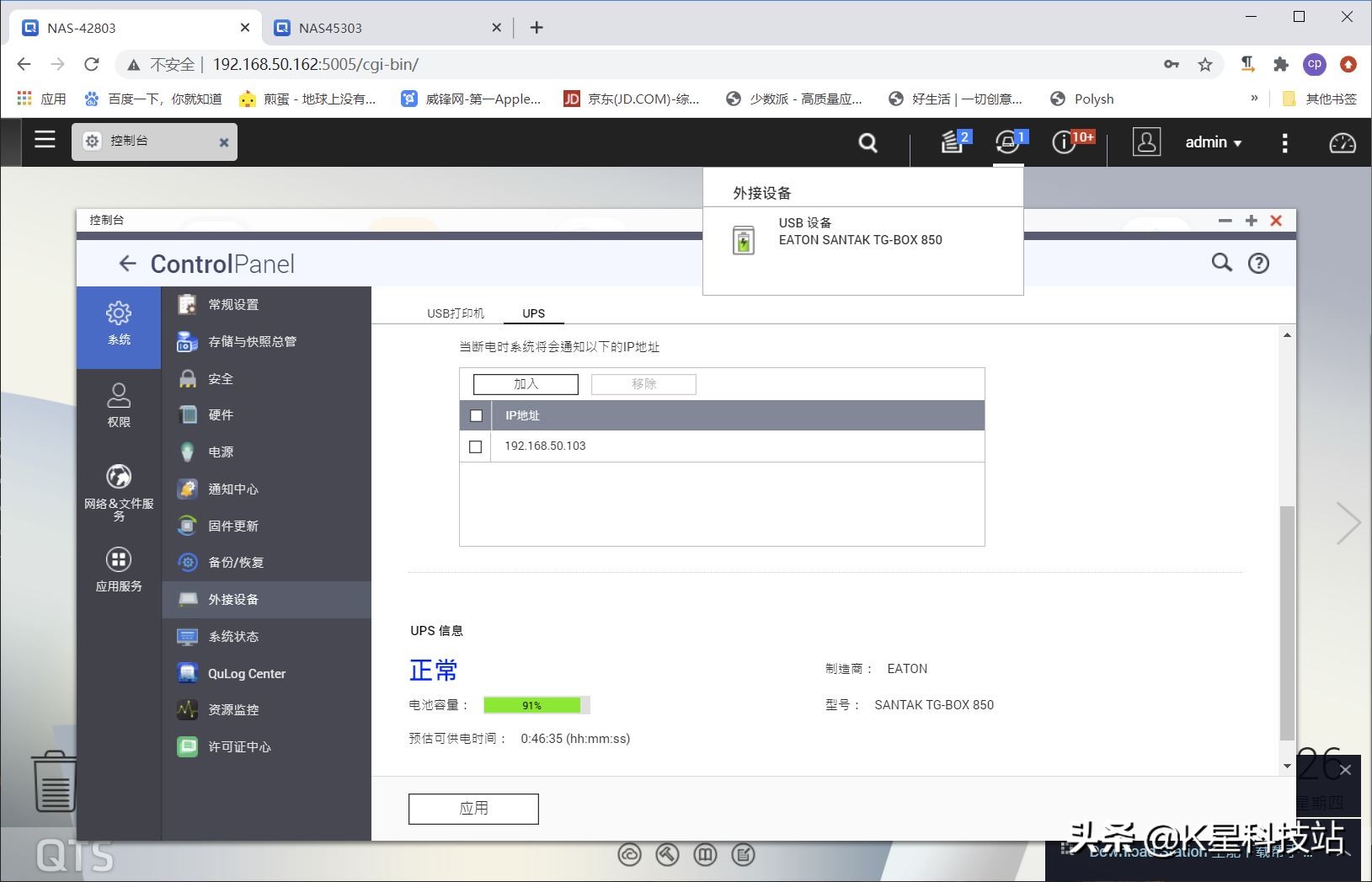The image size is (1372, 882).
Task: Click the ControlPanel search magnifier icon
Action: [1221, 263]
